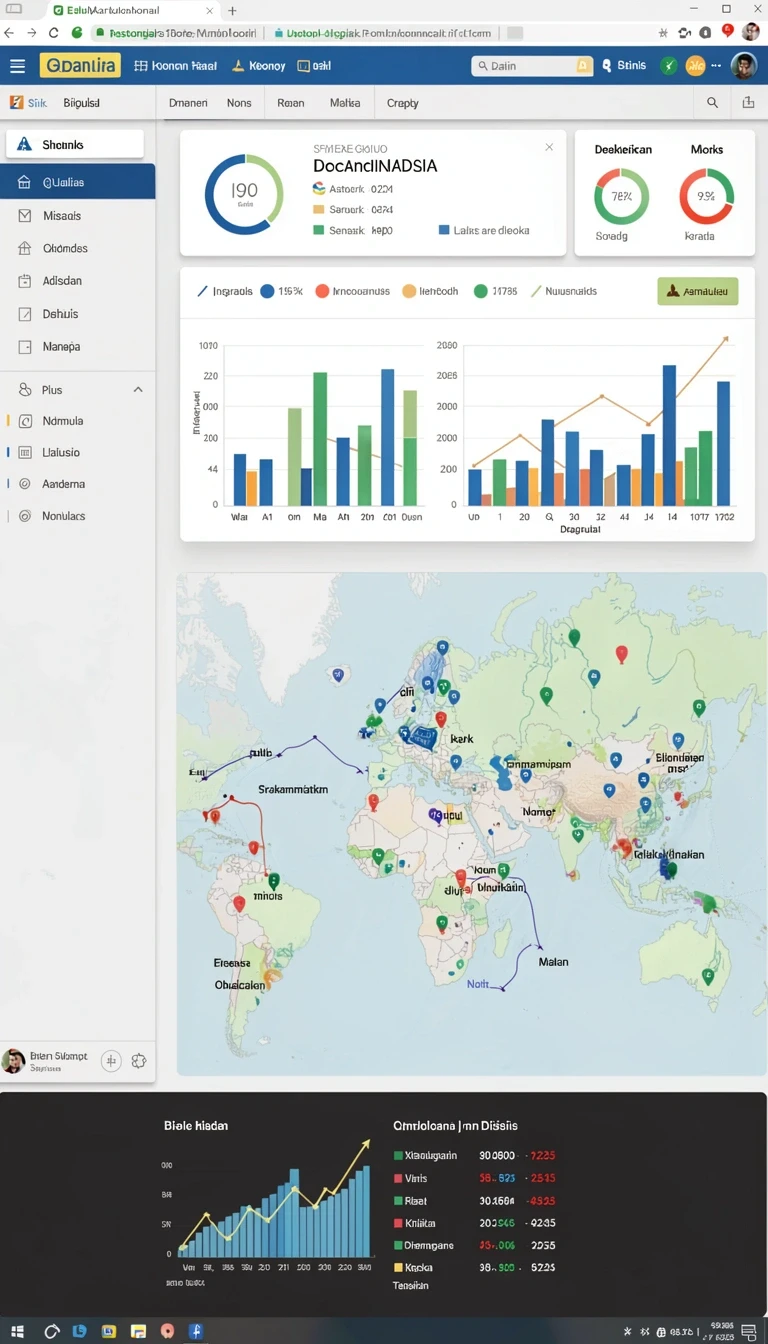The image size is (768, 1344).
Task: Select the highlighted Qualias sidebar item
Action: click(x=77, y=182)
